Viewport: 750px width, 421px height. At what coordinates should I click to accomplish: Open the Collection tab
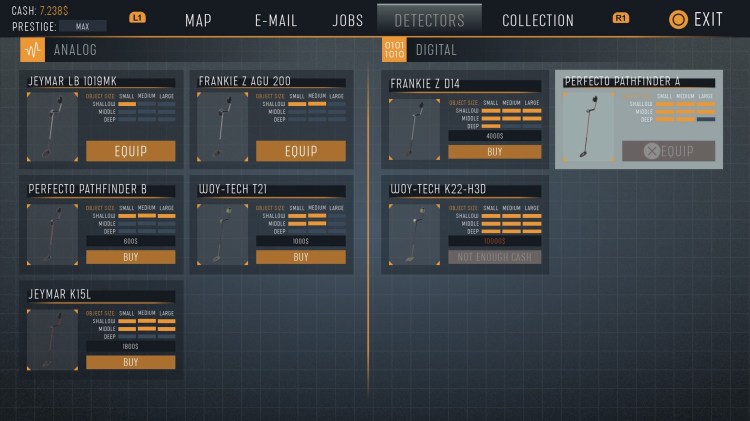click(x=538, y=20)
